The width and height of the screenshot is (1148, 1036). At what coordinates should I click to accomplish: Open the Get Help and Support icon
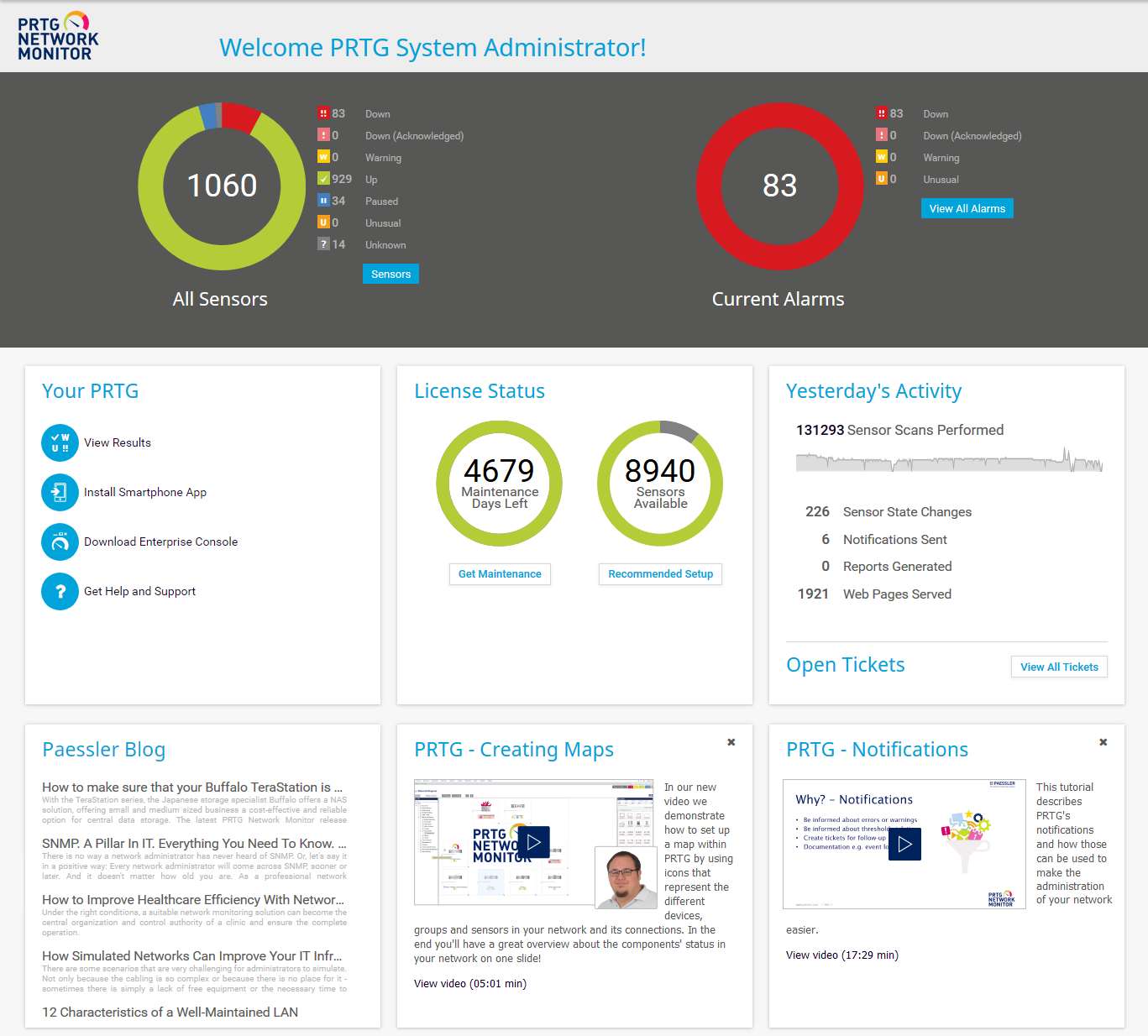pyautogui.click(x=60, y=592)
